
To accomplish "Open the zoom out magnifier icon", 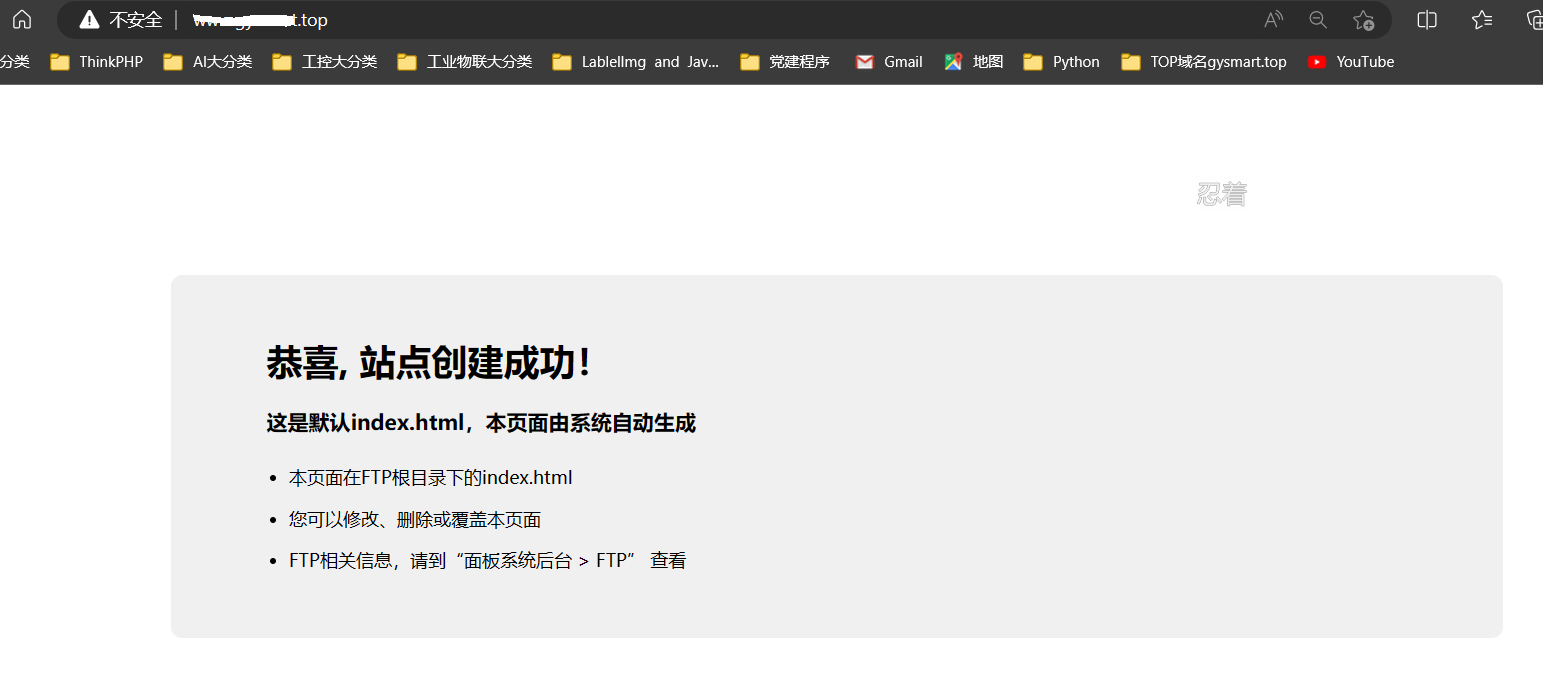I will pyautogui.click(x=1318, y=20).
